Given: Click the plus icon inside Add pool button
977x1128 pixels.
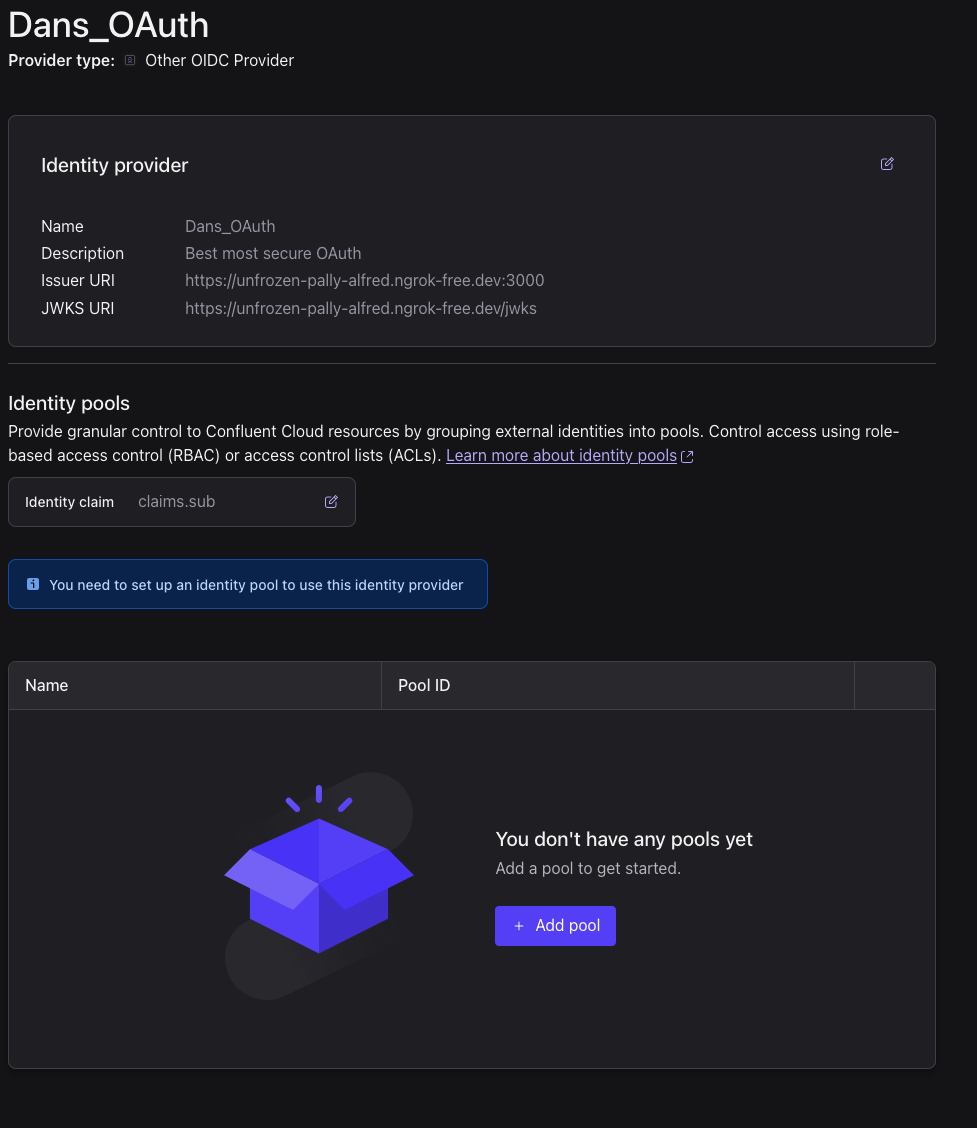Looking at the screenshot, I should 519,925.
